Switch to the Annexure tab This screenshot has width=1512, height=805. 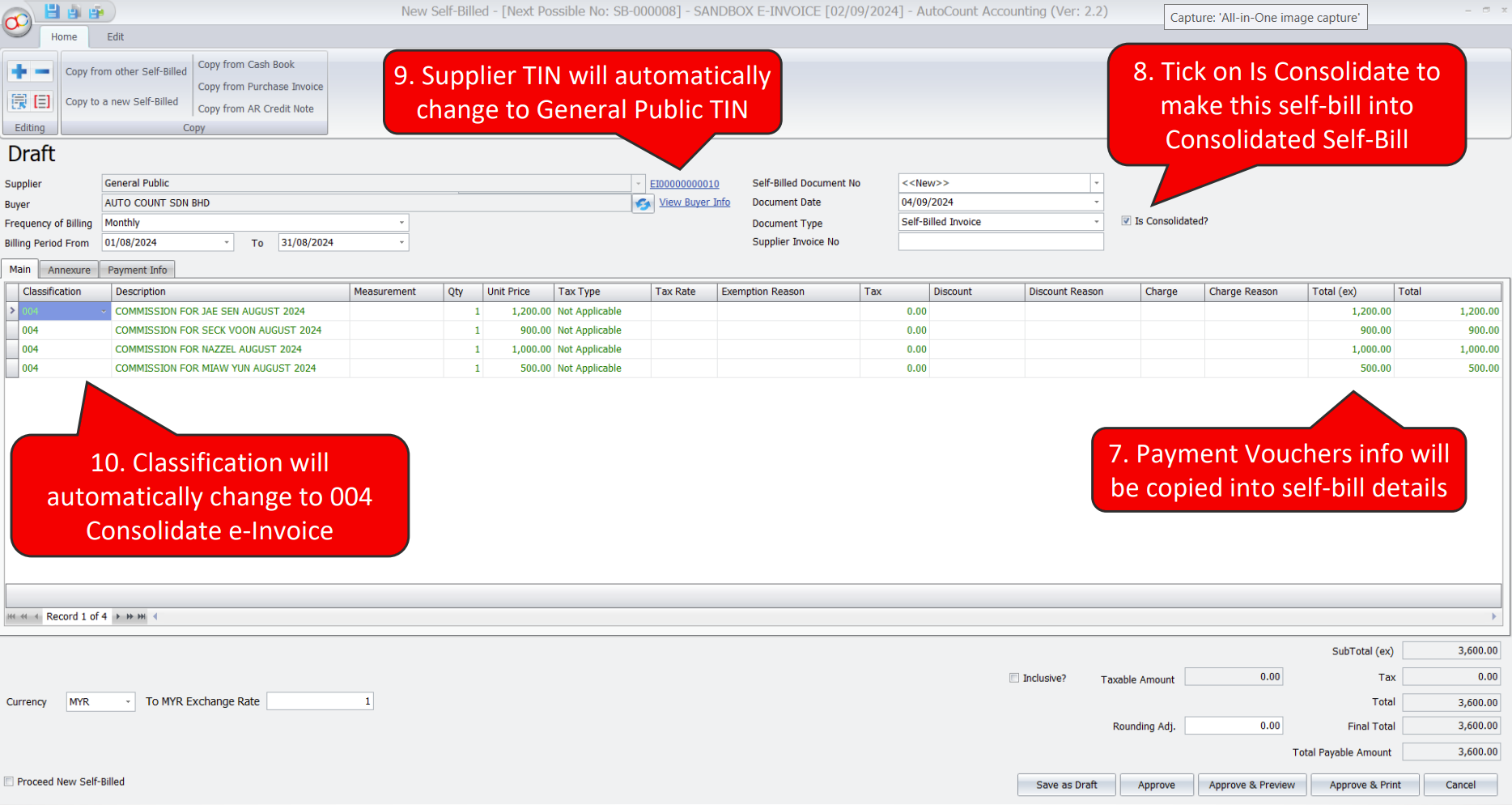coord(69,270)
